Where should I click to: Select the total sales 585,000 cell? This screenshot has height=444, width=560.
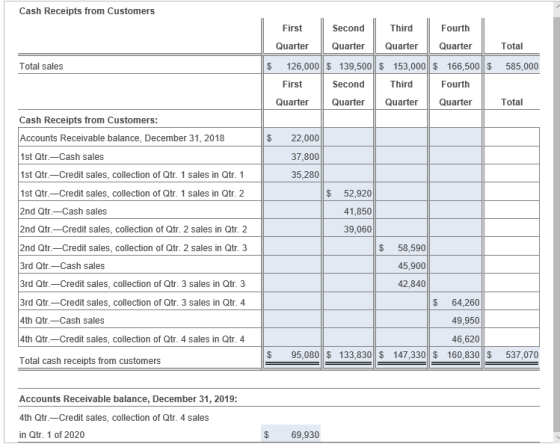coord(512,66)
